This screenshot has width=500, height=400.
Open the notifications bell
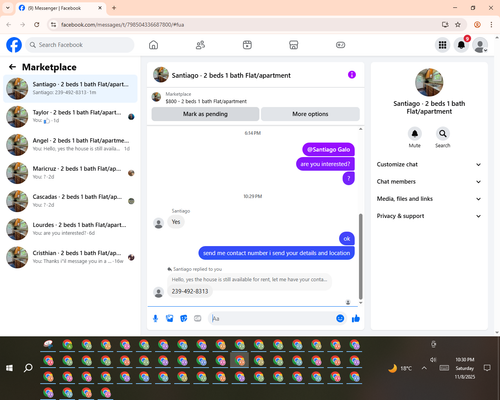(x=461, y=45)
